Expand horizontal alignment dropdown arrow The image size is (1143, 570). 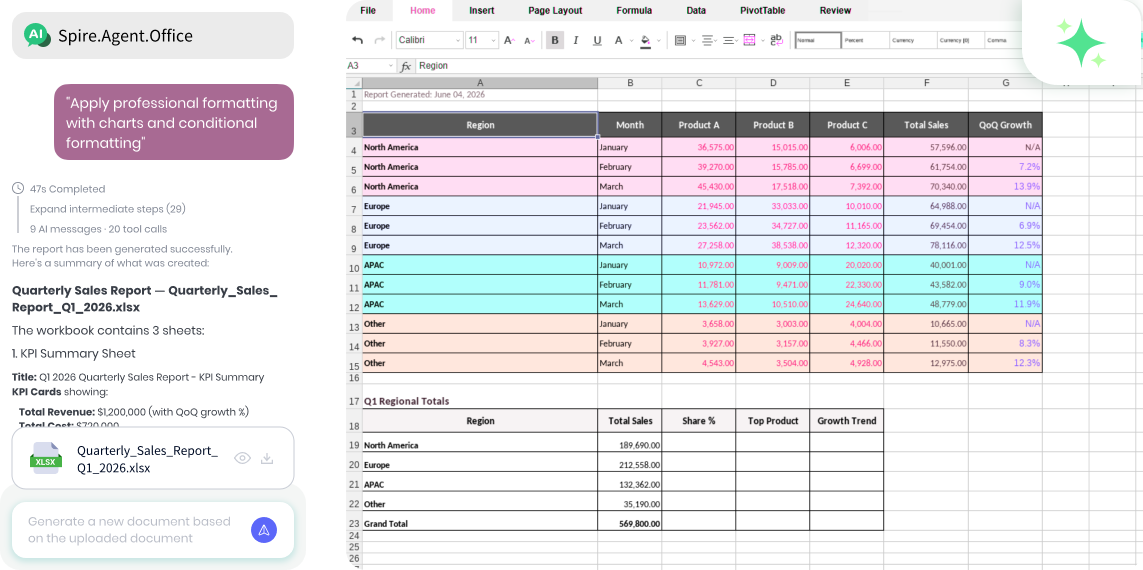[717, 41]
